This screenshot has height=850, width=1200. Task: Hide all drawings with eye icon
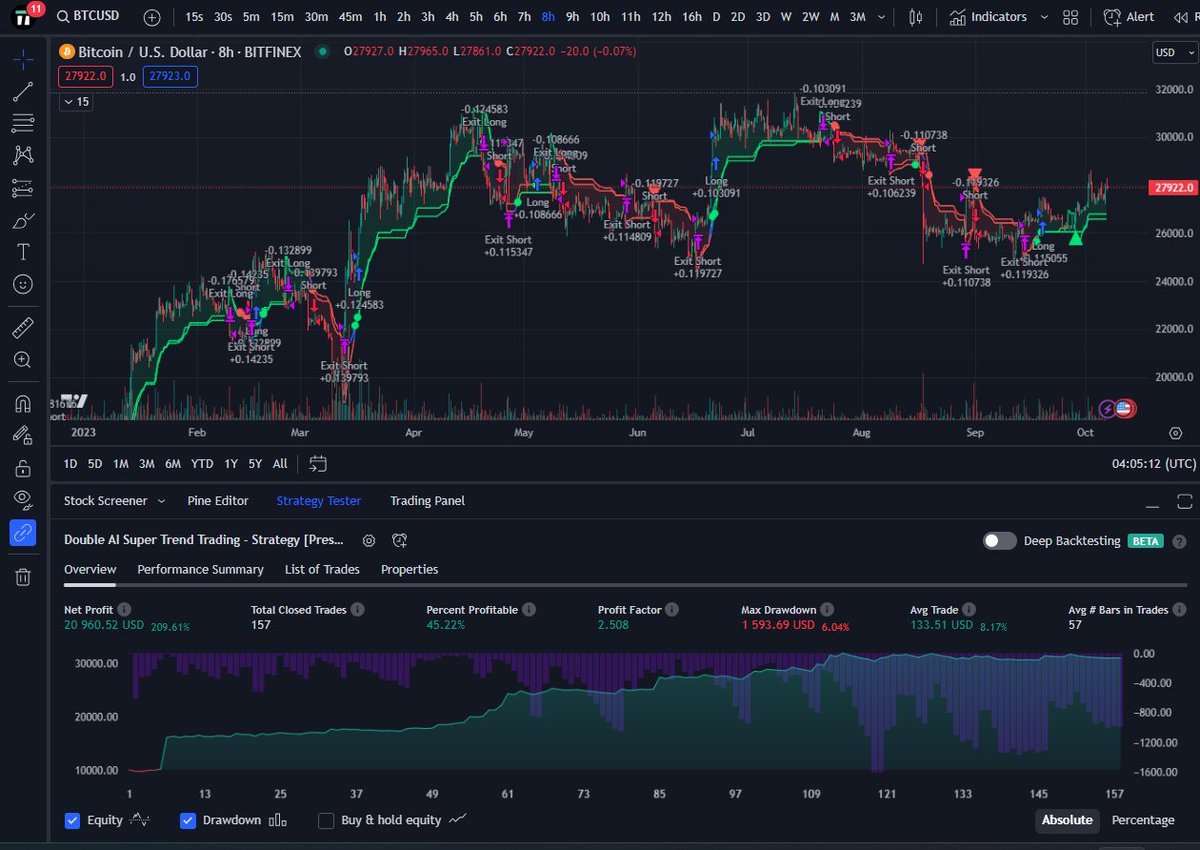point(23,499)
